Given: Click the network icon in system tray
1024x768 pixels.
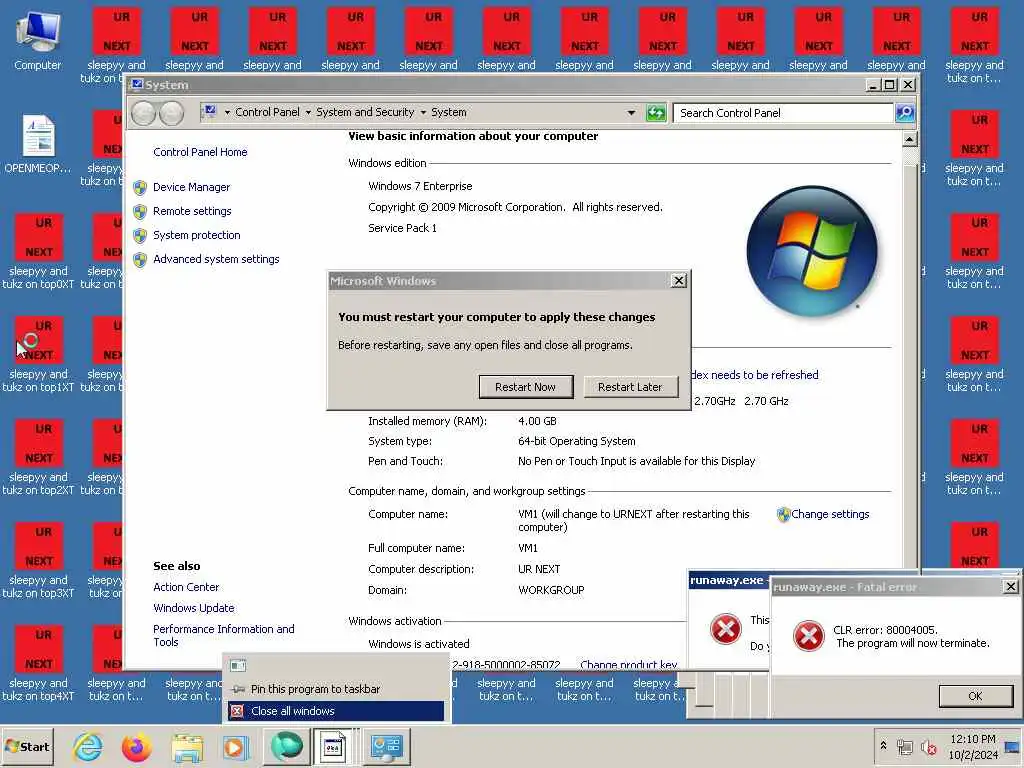Looking at the screenshot, I should pos(905,746).
